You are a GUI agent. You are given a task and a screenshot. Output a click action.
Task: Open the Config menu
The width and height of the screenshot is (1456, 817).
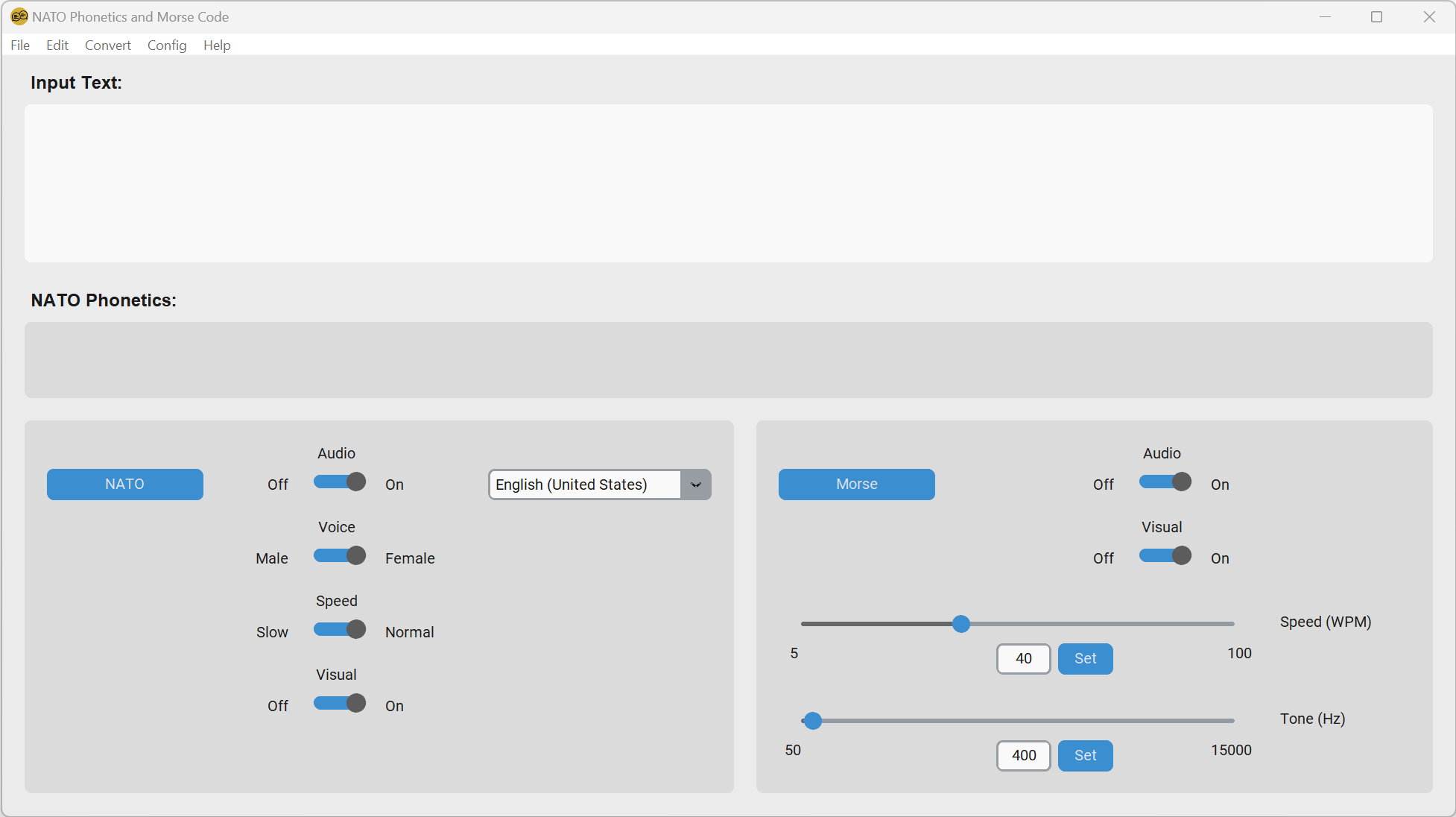point(167,45)
